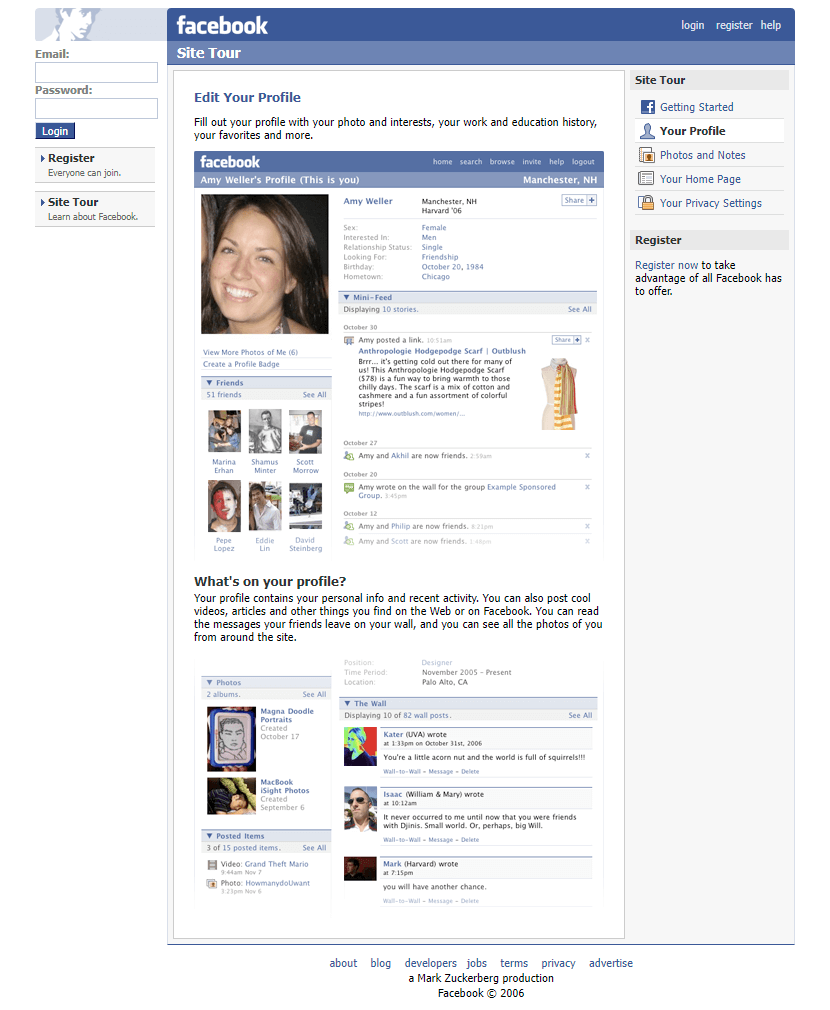This screenshot has width=830, height=1010.
Task: Click the lower profile screenshot with Wall
Action: coord(399,784)
